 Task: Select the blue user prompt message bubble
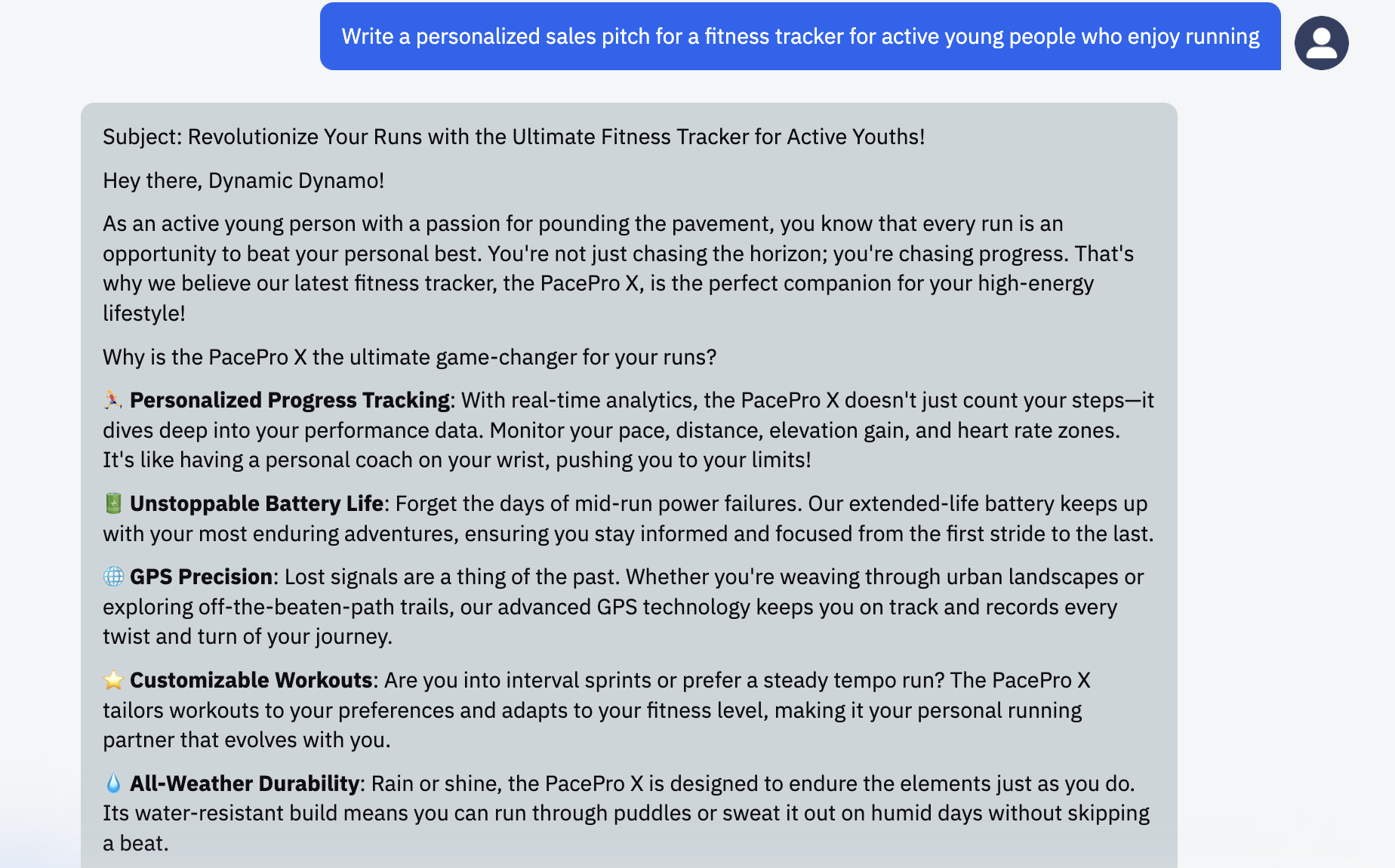(799, 36)
